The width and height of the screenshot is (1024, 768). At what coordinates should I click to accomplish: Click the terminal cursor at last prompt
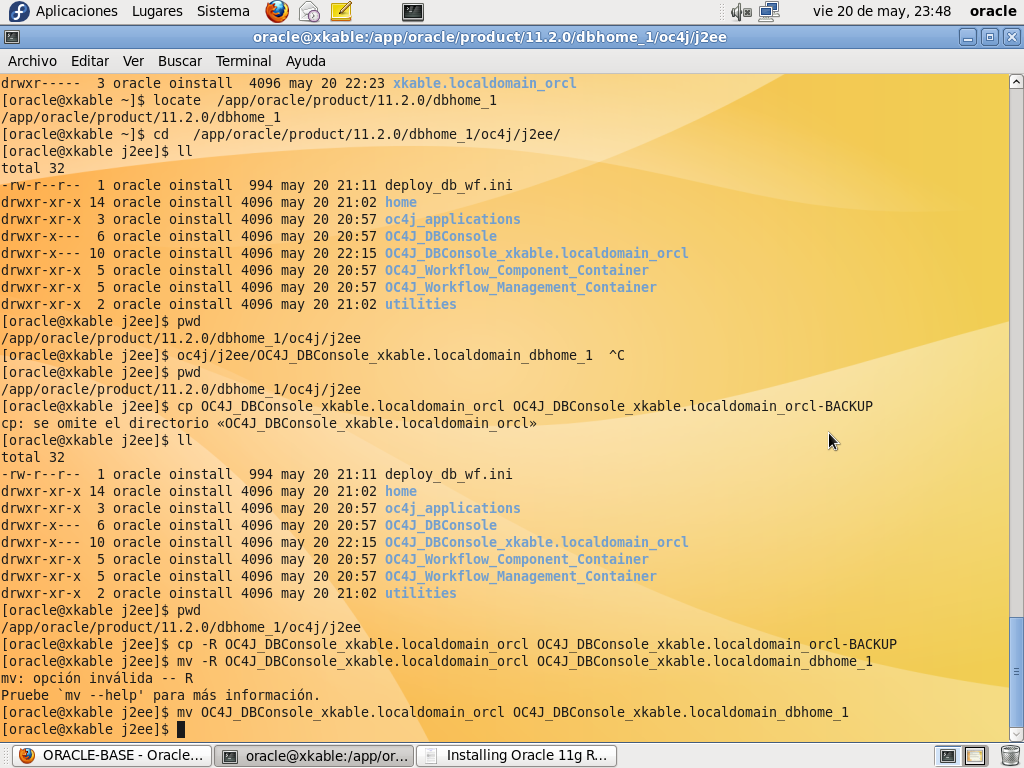(181, 729)
